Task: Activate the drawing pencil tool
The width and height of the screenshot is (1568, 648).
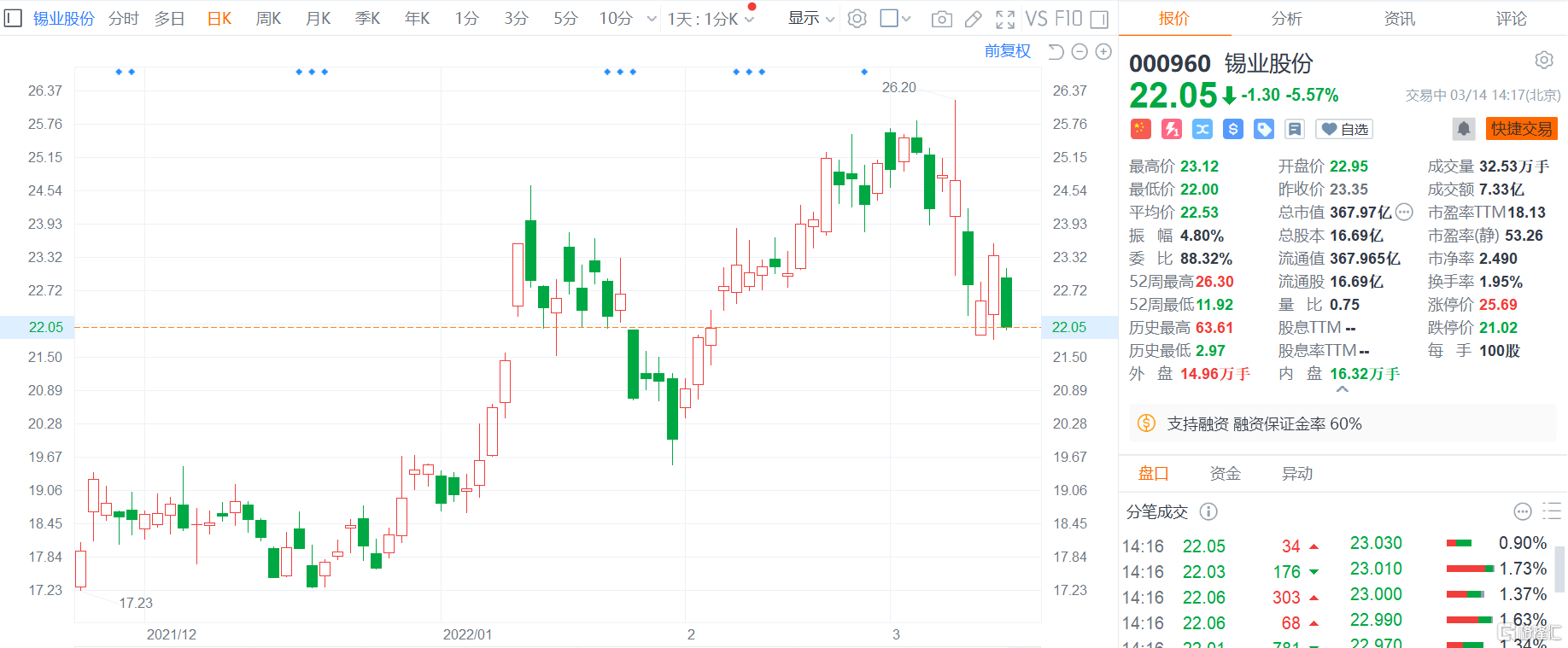Action: point(973,19)
